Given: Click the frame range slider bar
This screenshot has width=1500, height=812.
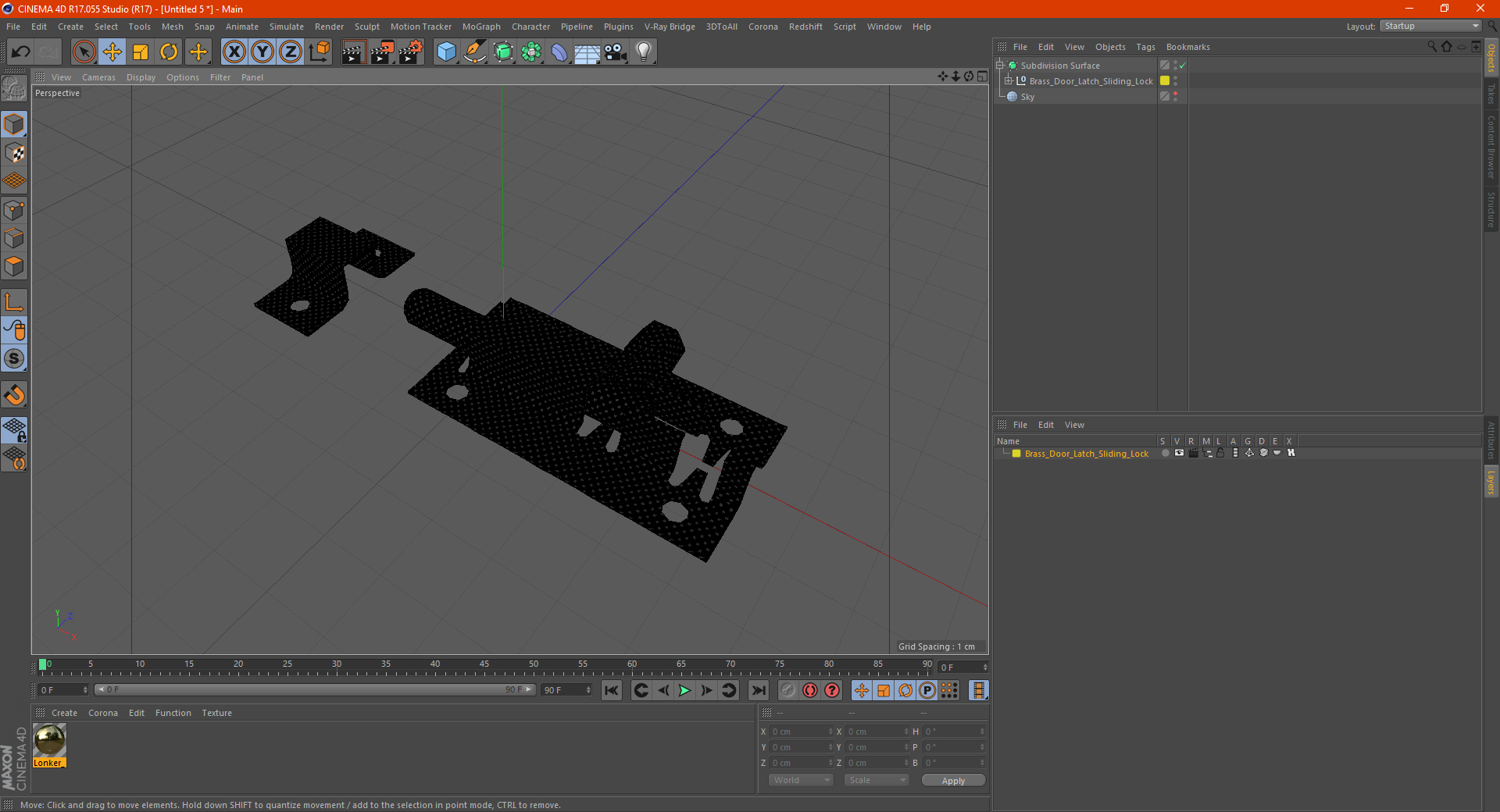Looking at the screenshot, I should click(315, 689).
